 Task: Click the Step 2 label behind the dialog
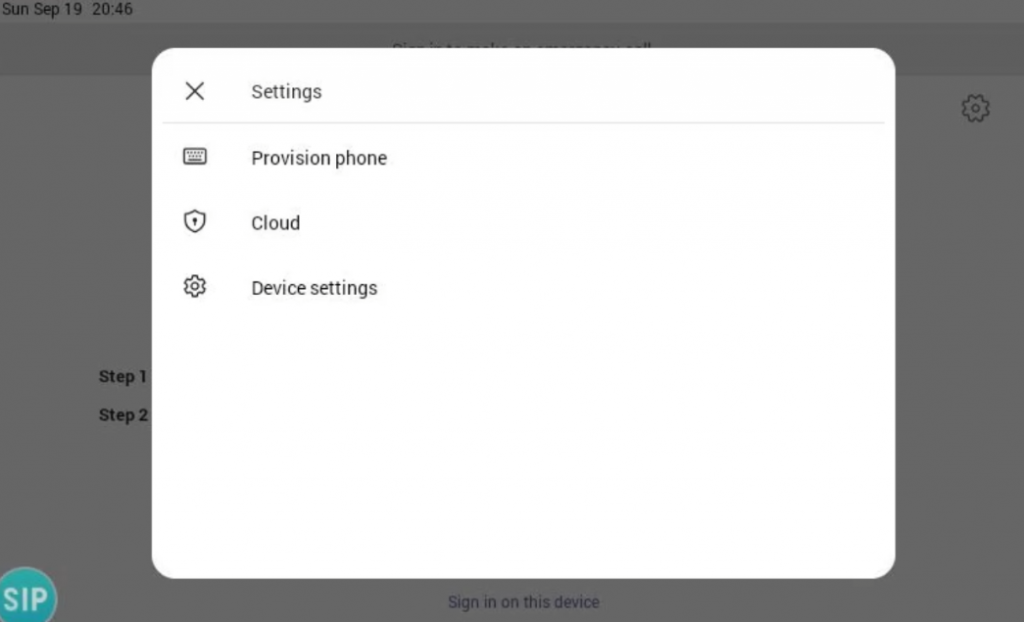point(123,415)
